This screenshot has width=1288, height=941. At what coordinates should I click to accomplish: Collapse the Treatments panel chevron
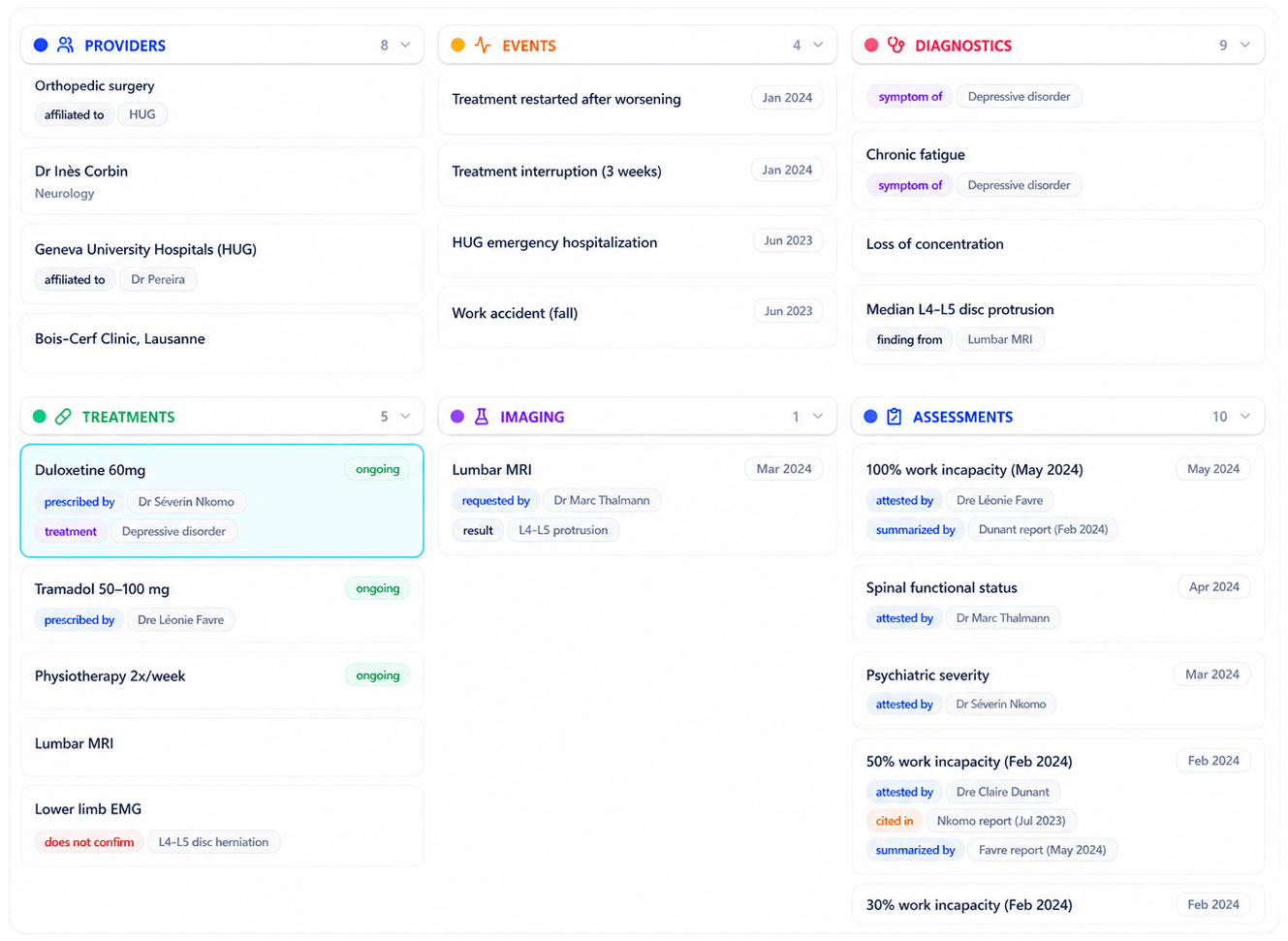coord(405,417)
